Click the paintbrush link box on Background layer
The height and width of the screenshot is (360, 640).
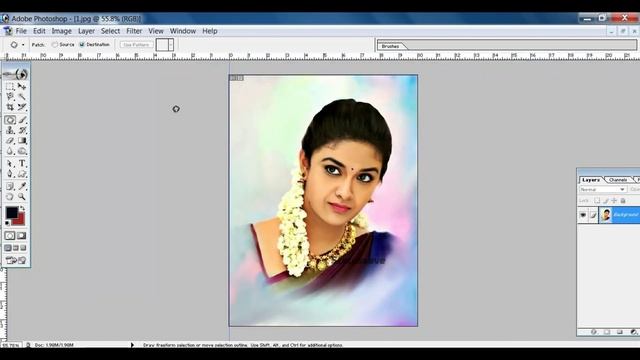(593, 215)
